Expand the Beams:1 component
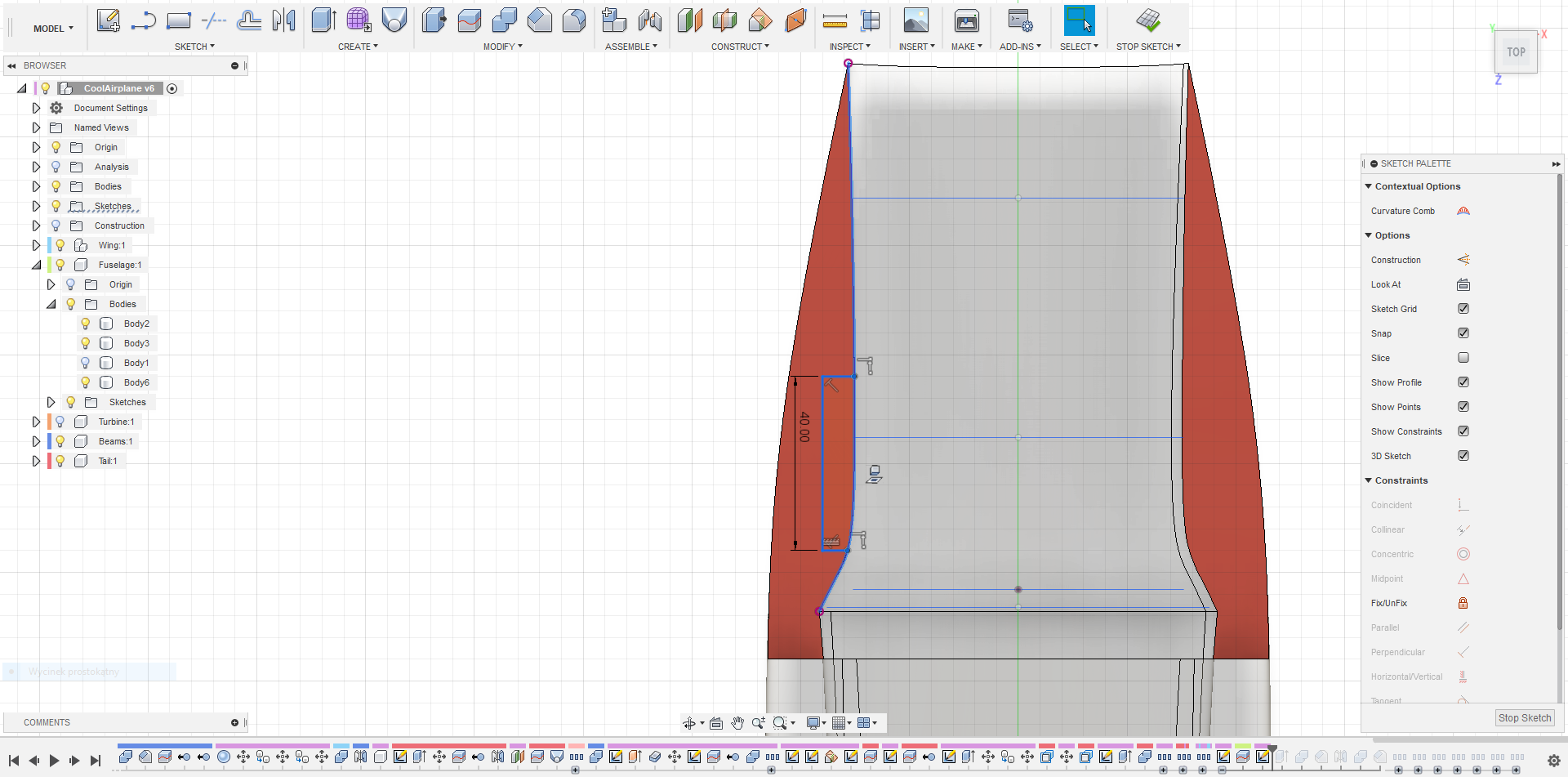The width and height of the screenshot is (1568, 777). coord(36,441)
